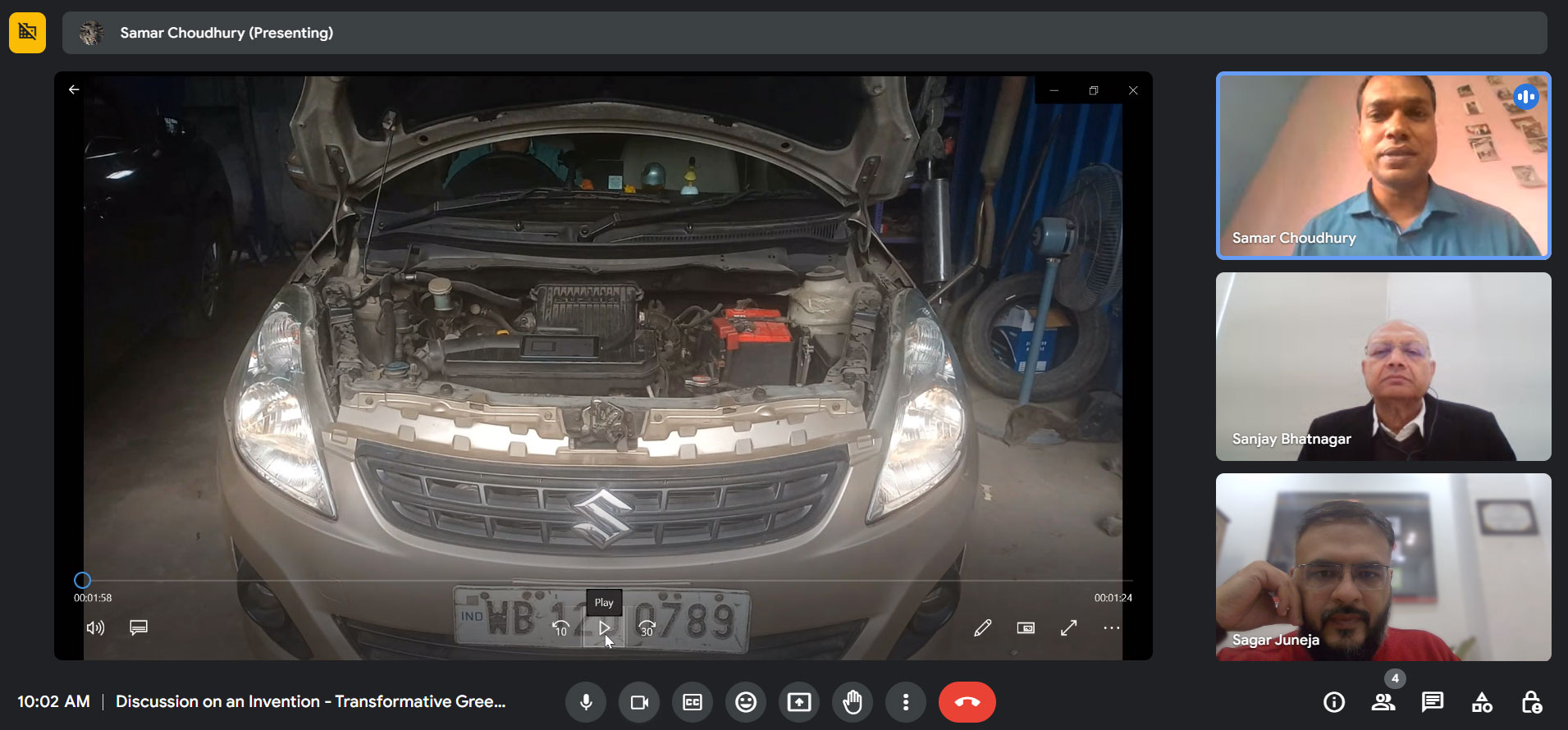Click the video seek bar handle
This screenshot has width=1568, height=730.
(82, 581)
